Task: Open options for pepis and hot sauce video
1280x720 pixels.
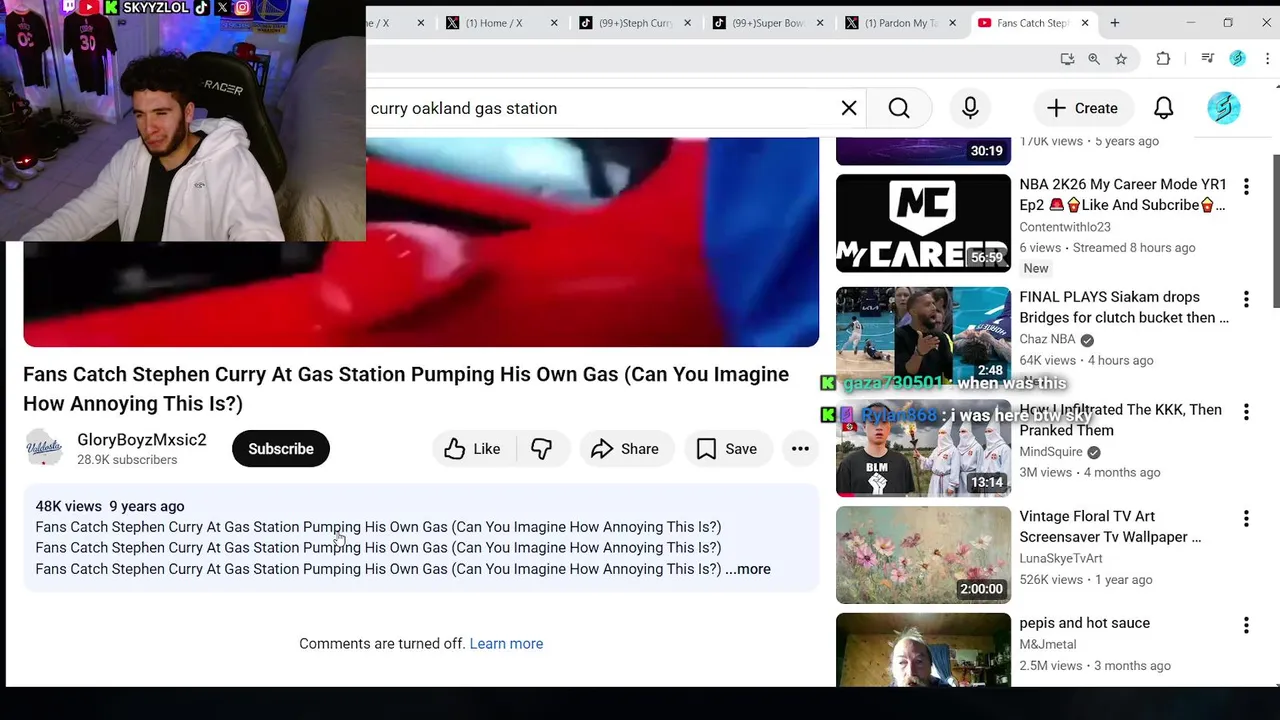Action: pyautogui.click(x=1246, y=625)
